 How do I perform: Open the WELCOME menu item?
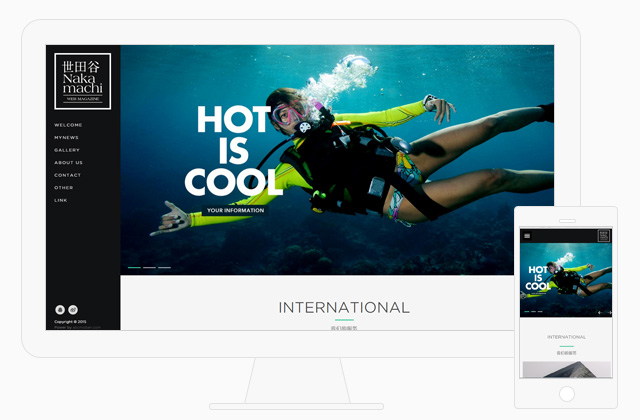(x=69, y=125)
